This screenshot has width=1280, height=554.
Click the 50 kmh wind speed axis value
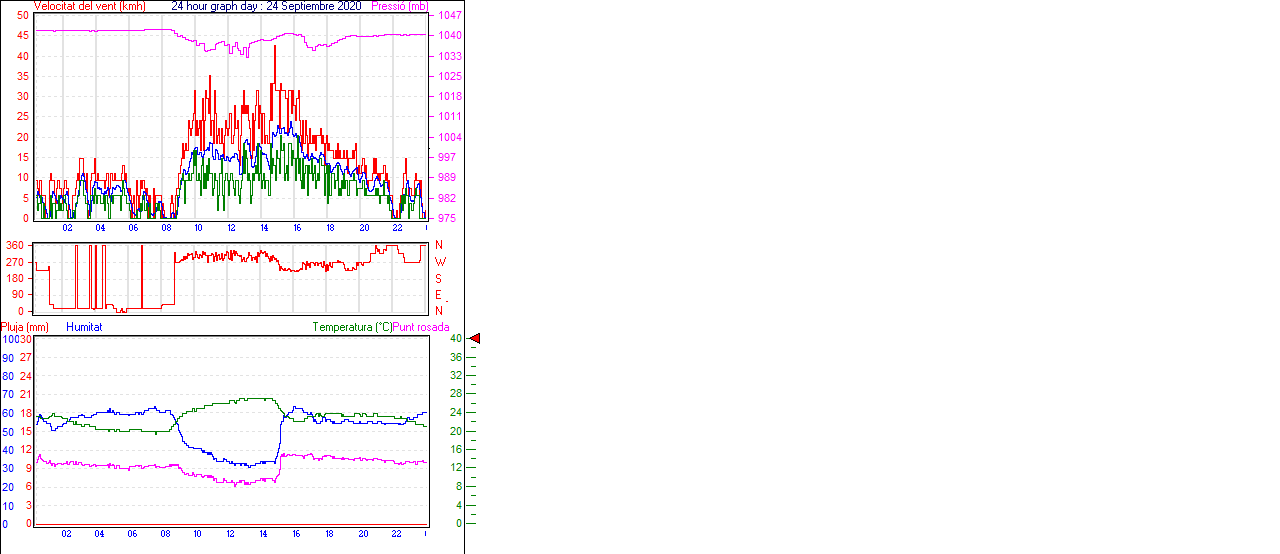23,16
